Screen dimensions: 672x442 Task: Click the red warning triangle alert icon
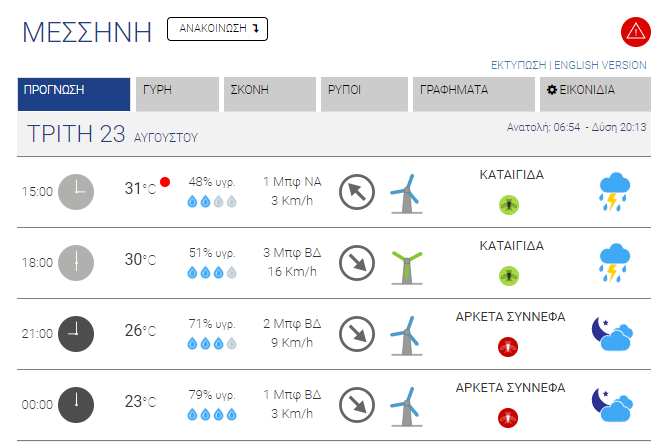coord(636,32)
